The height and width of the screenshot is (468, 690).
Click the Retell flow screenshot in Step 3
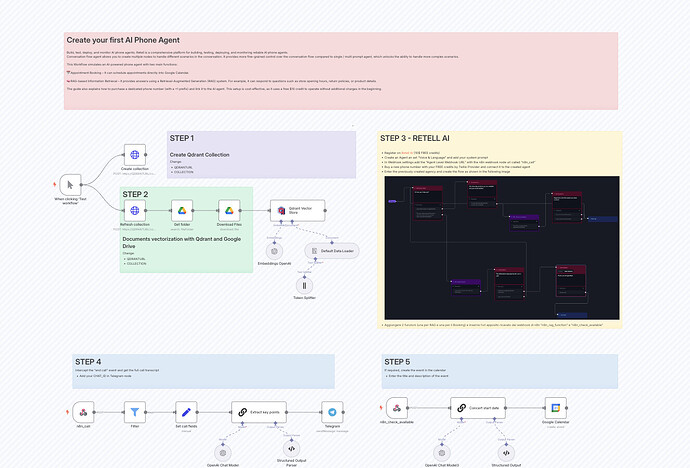coord(502,248)
